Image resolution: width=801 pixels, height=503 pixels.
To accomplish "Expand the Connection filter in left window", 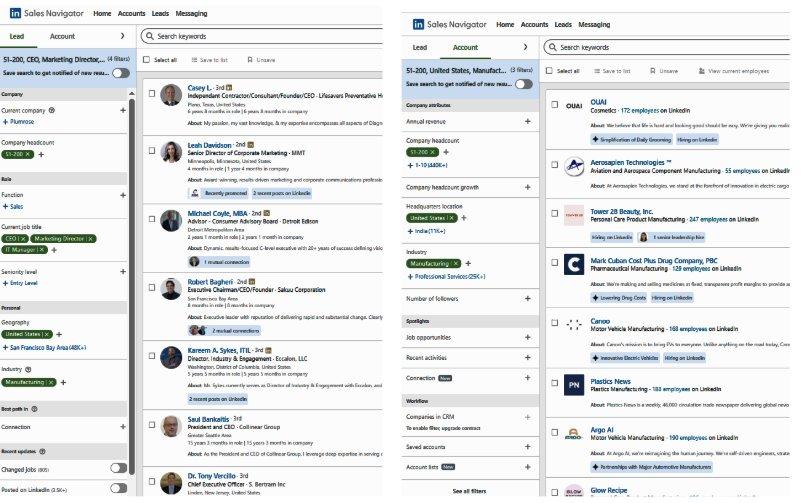I will [123, 427].
